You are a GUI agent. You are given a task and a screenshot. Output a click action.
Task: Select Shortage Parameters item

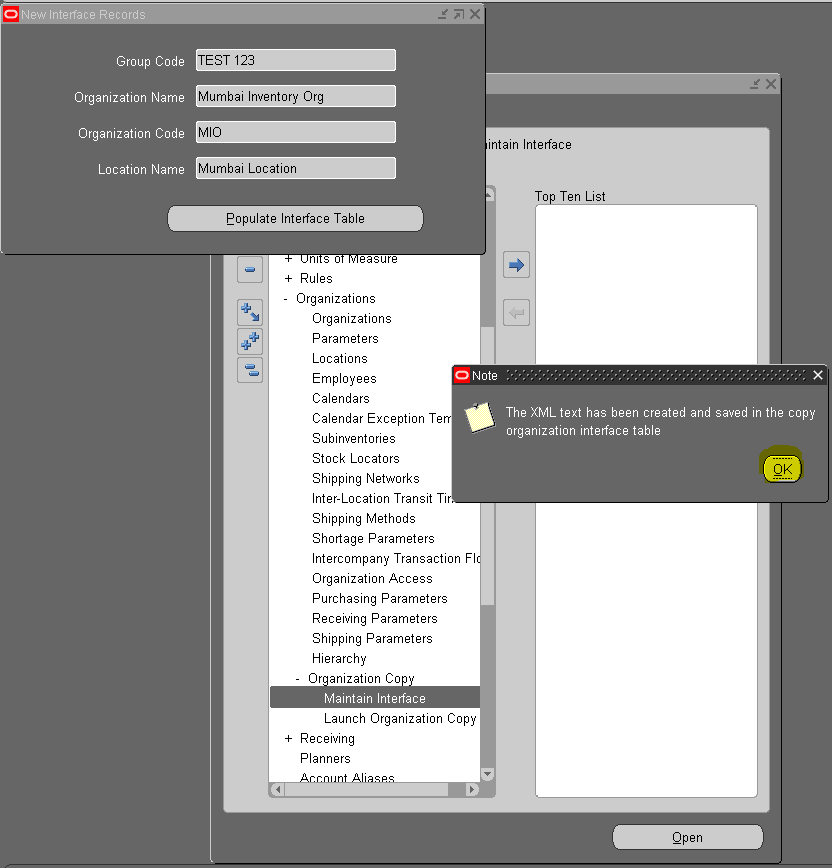[x=373, y=539]
